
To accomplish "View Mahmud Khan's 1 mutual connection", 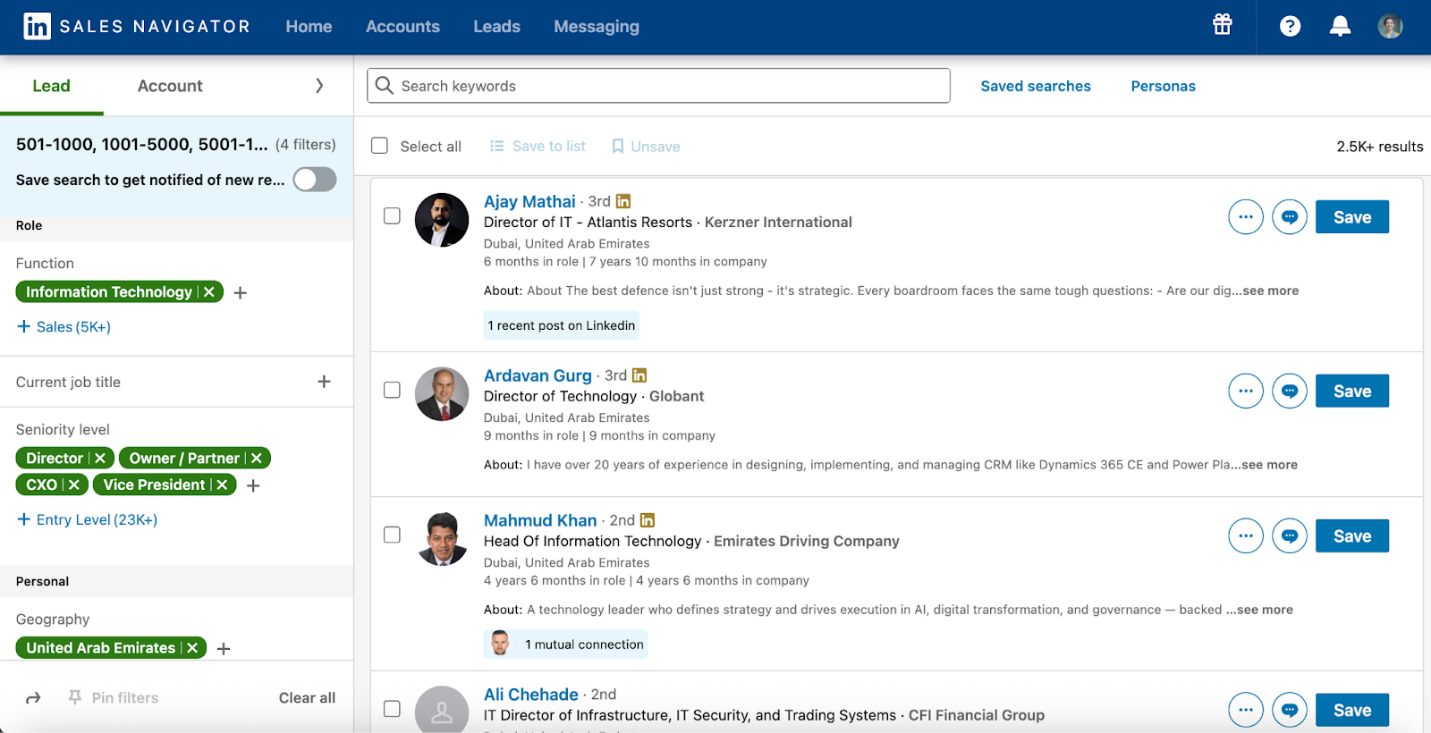I will click(566, 644).
